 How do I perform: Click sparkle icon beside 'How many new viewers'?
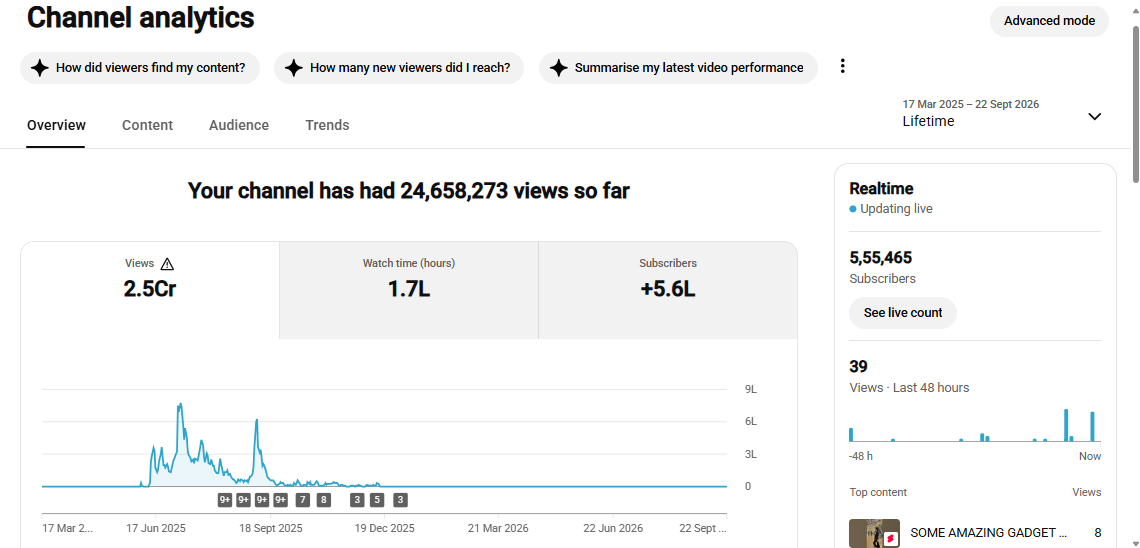pos(294,68)
